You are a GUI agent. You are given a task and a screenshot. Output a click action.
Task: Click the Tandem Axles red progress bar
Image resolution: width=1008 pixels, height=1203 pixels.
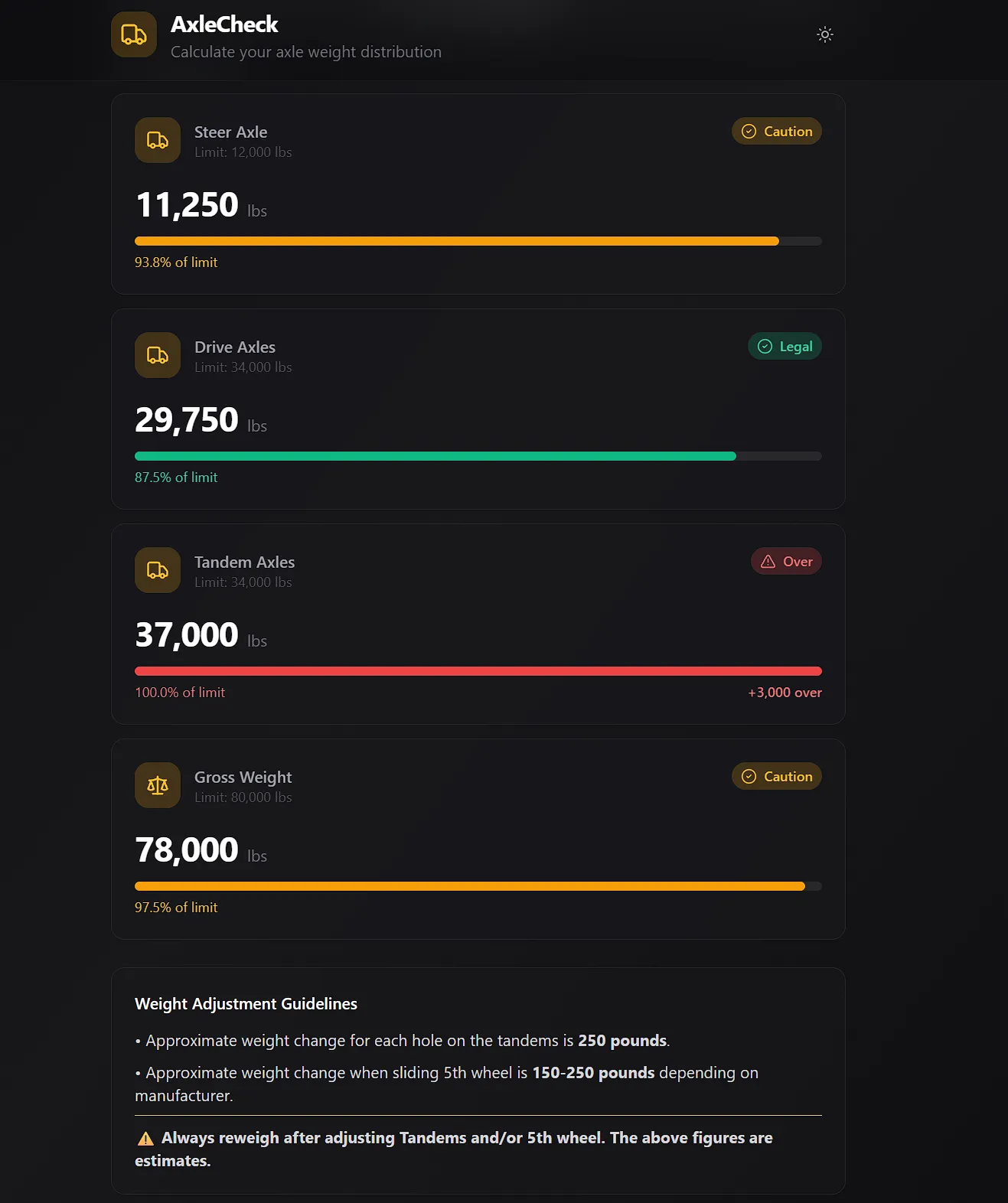[x=478, y=671]
